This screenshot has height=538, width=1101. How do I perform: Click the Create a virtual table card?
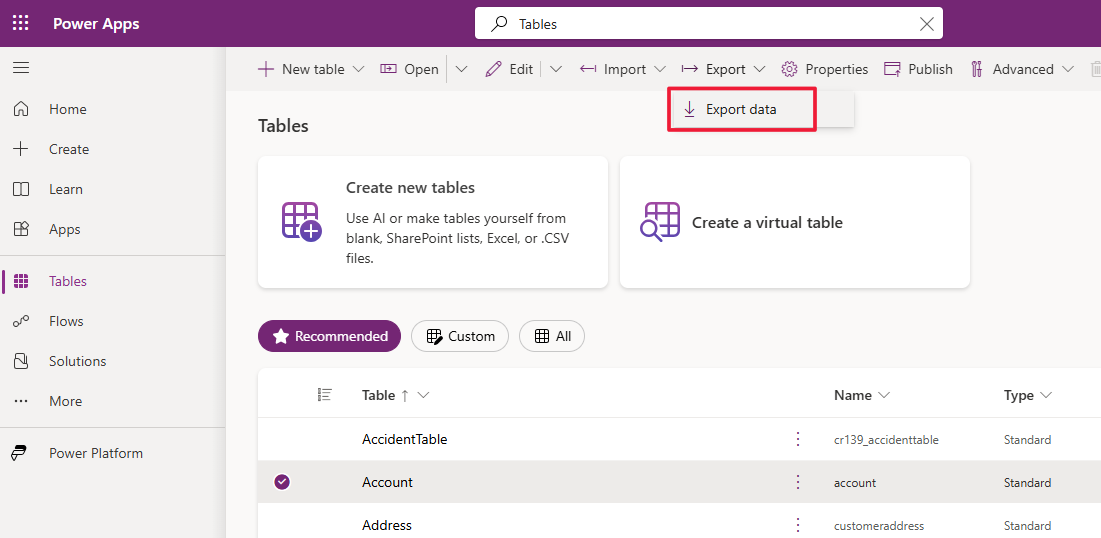pos(794,222)
